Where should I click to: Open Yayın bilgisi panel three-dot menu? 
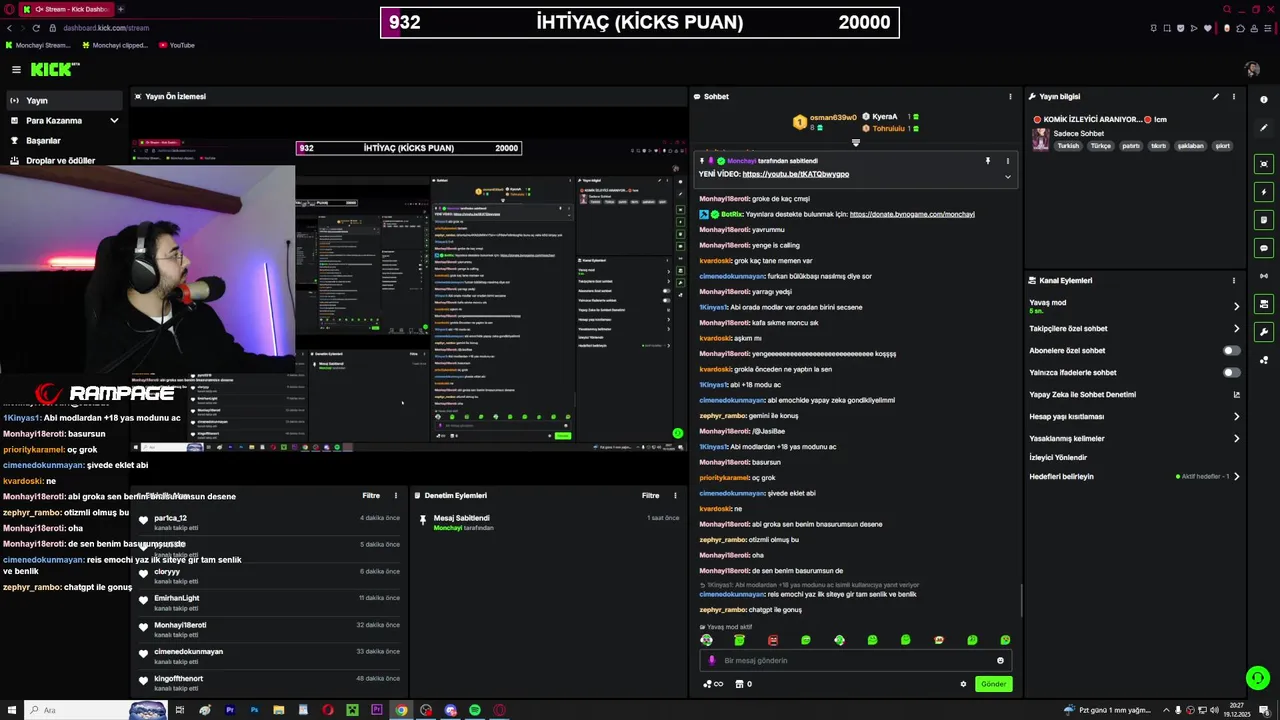(x=1234, y=97)
